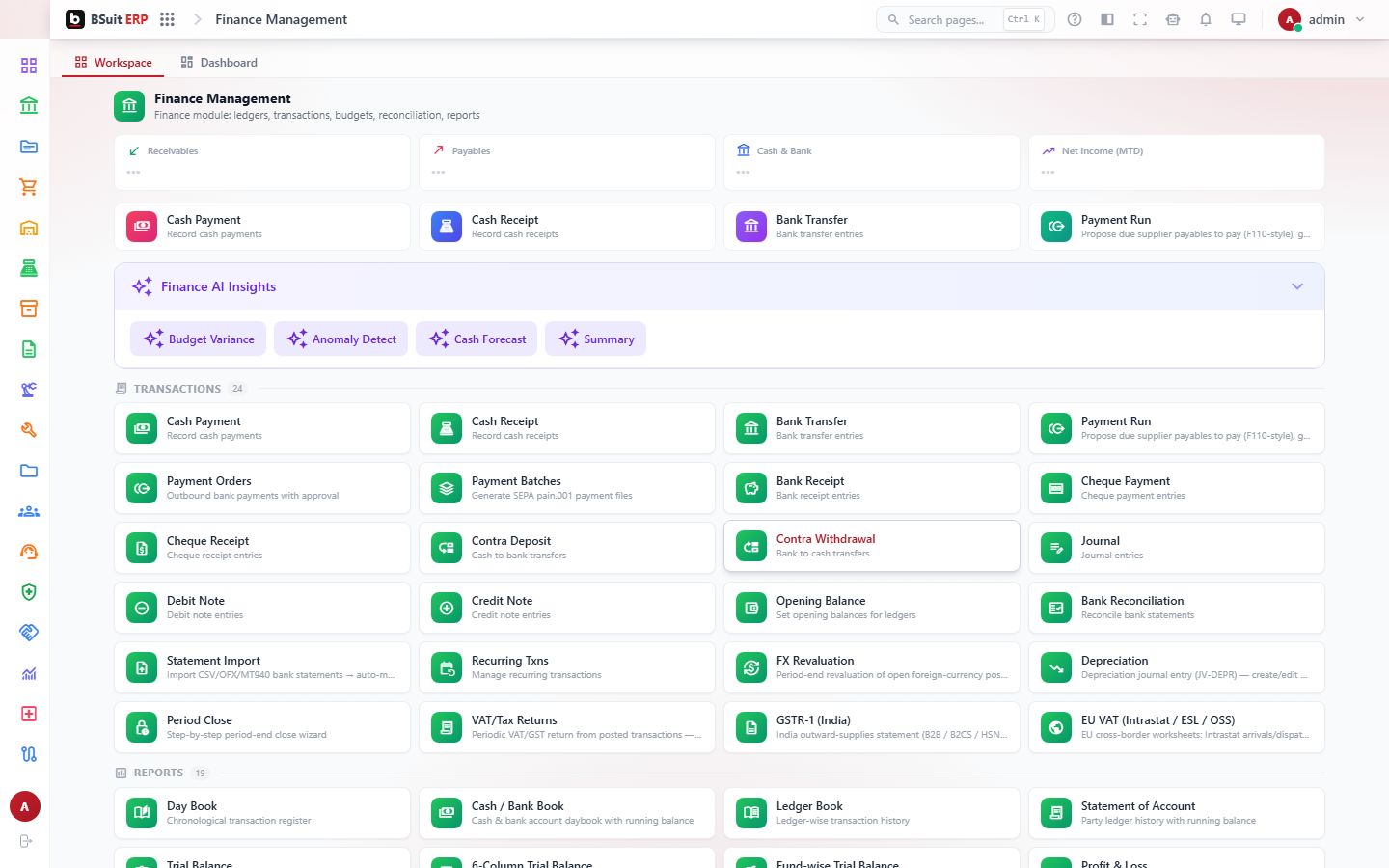Click the monitor display icon in header

[1239, 19]
